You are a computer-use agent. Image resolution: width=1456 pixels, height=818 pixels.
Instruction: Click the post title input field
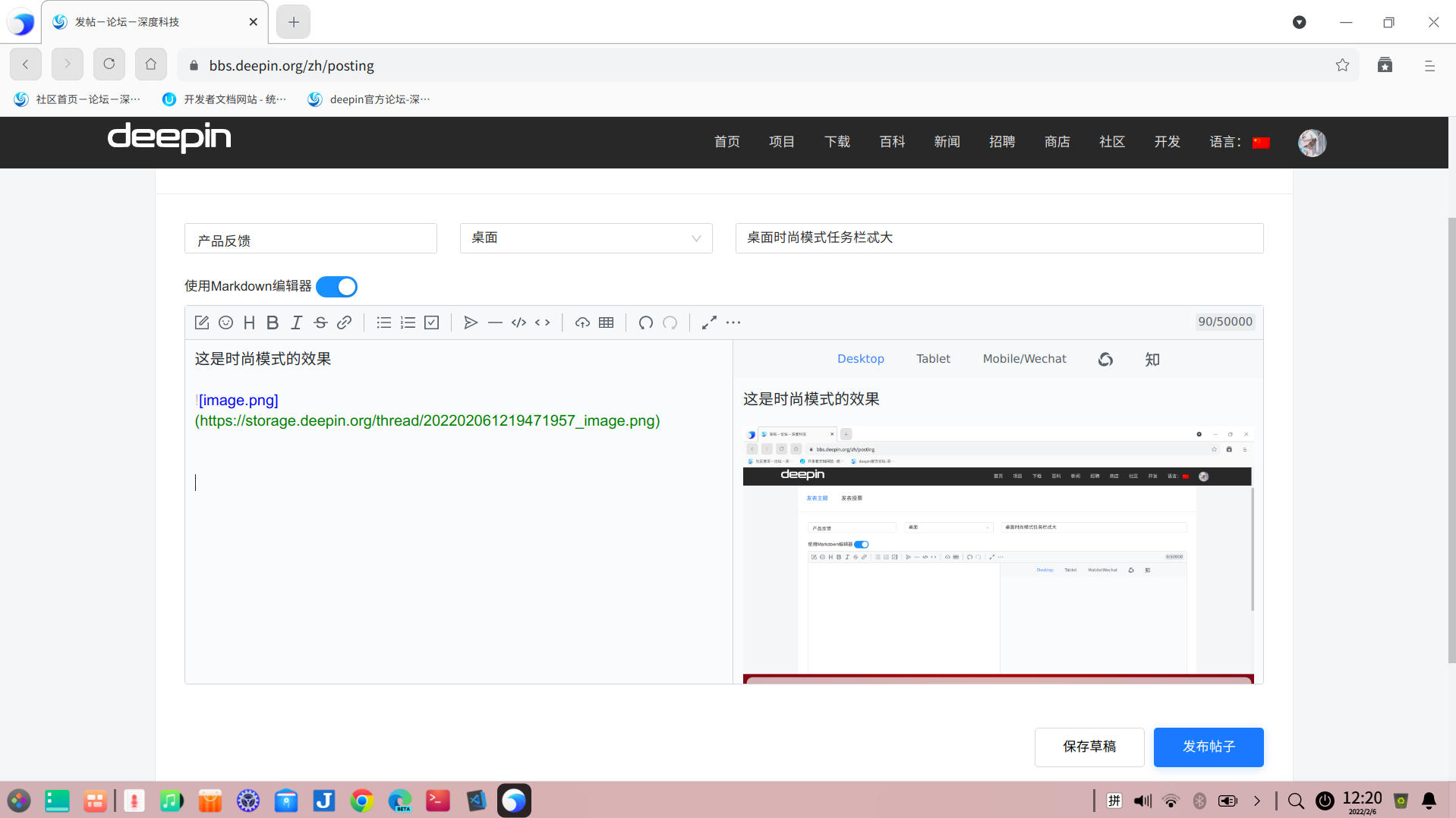999,238
